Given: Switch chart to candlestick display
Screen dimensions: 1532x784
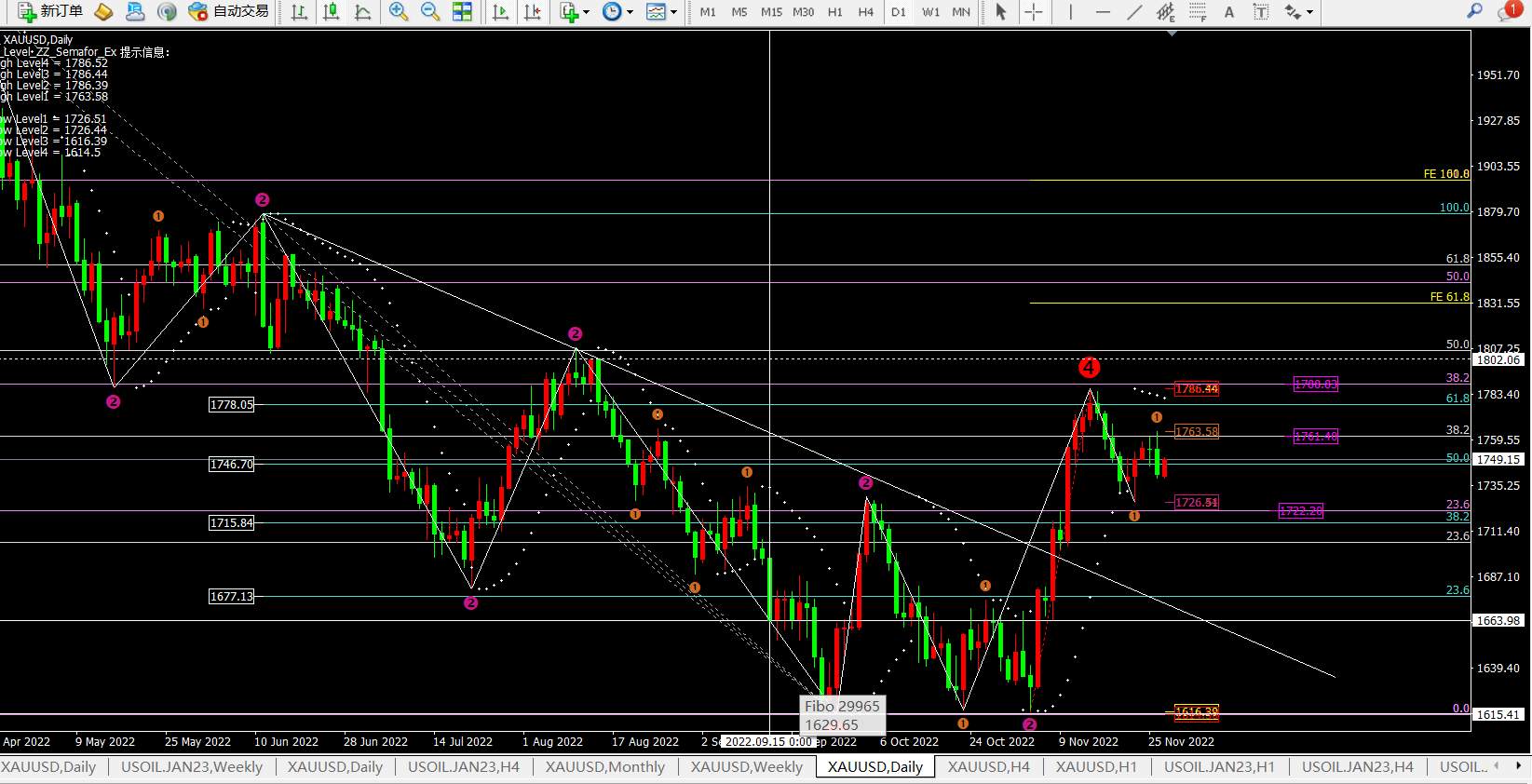Looking at the screenshot, I should (x=331, y=12).
